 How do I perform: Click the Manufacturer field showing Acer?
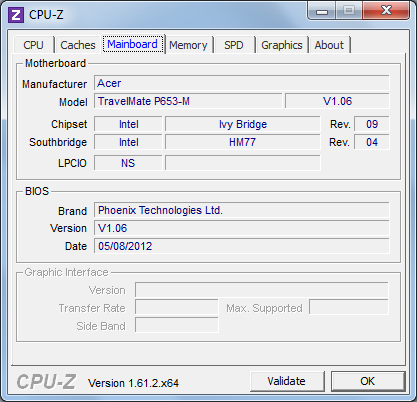click(x=242, y=83)
